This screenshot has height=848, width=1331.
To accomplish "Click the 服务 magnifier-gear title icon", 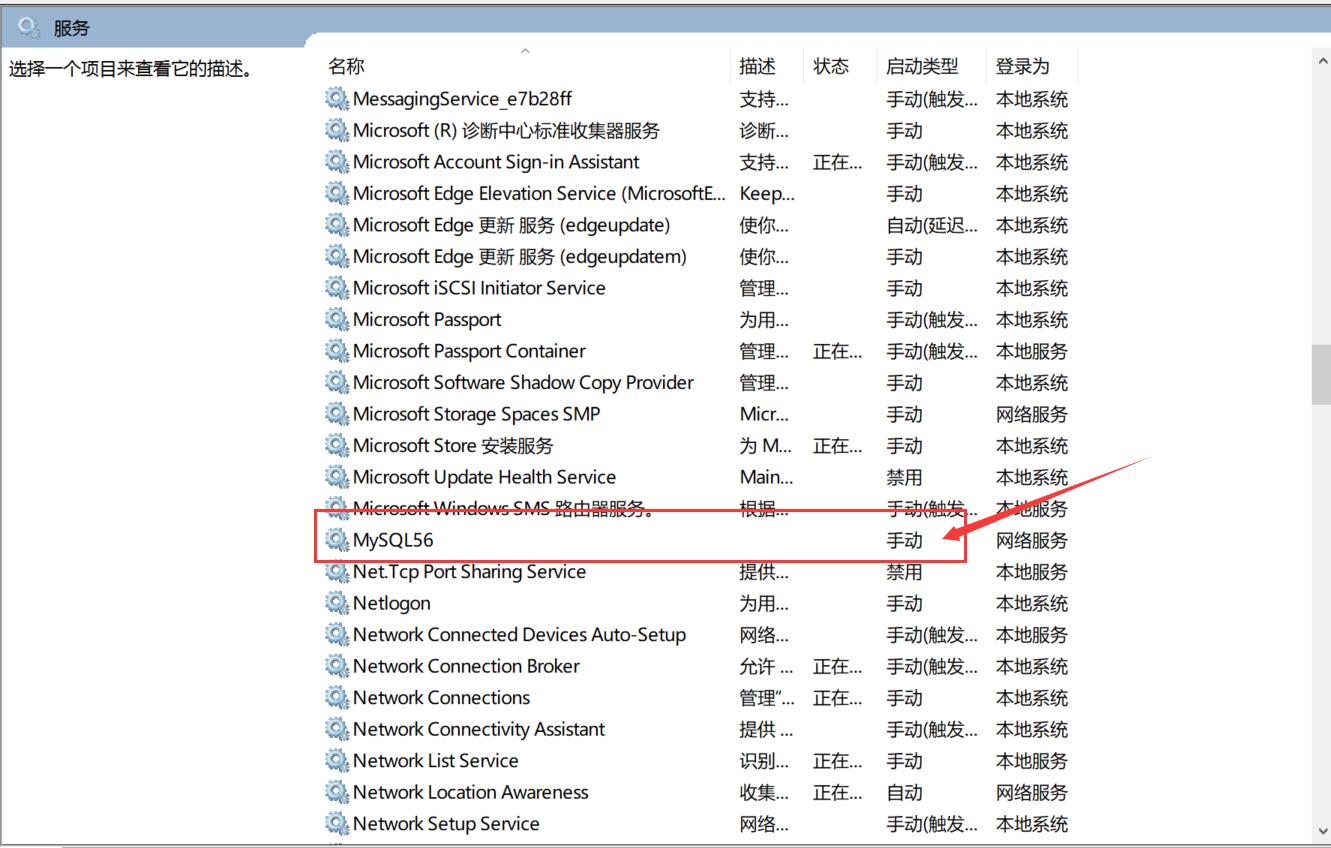I will point(29,27).
